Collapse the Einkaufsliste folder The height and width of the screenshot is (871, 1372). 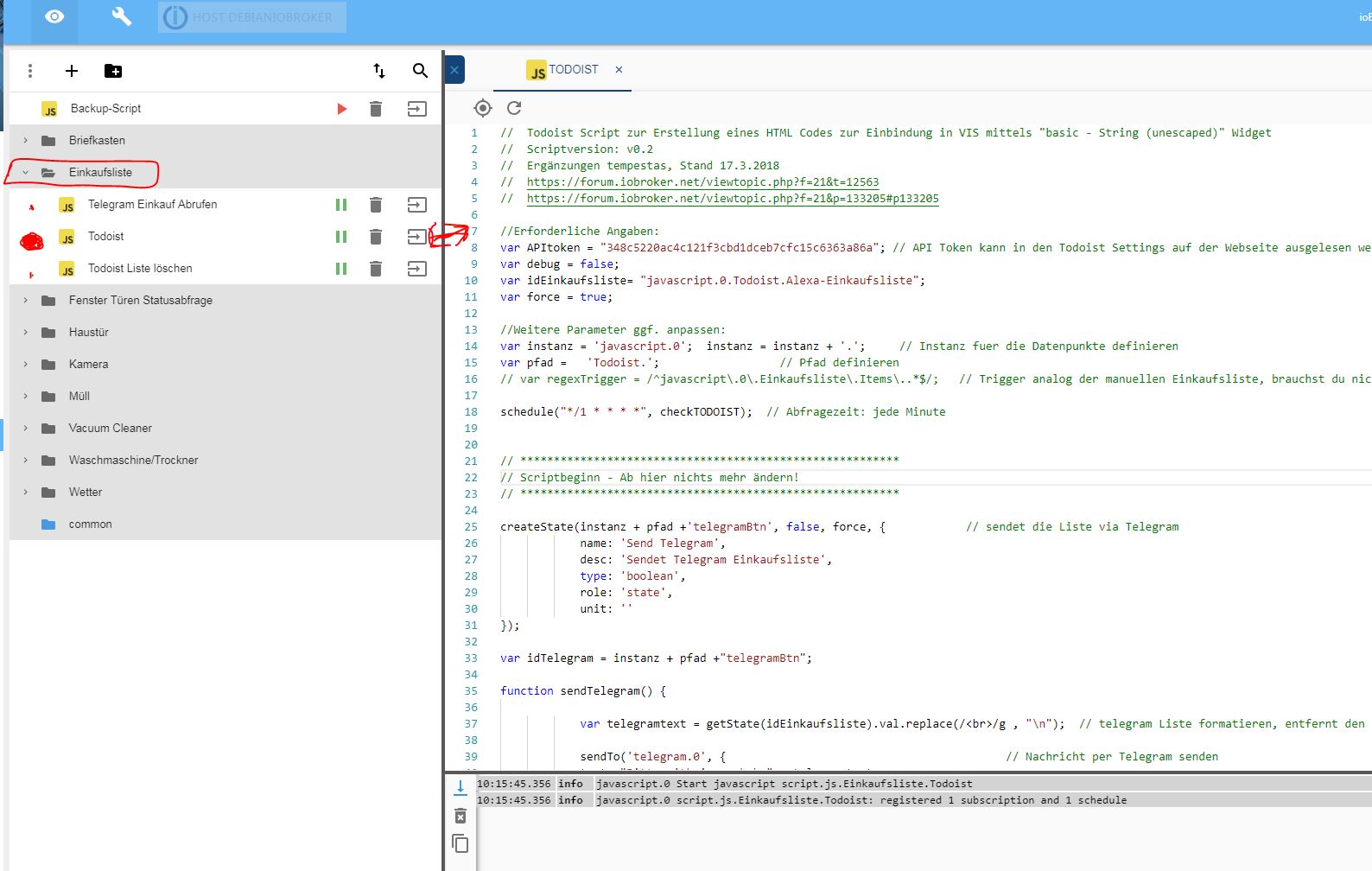[x=25, y=172]
